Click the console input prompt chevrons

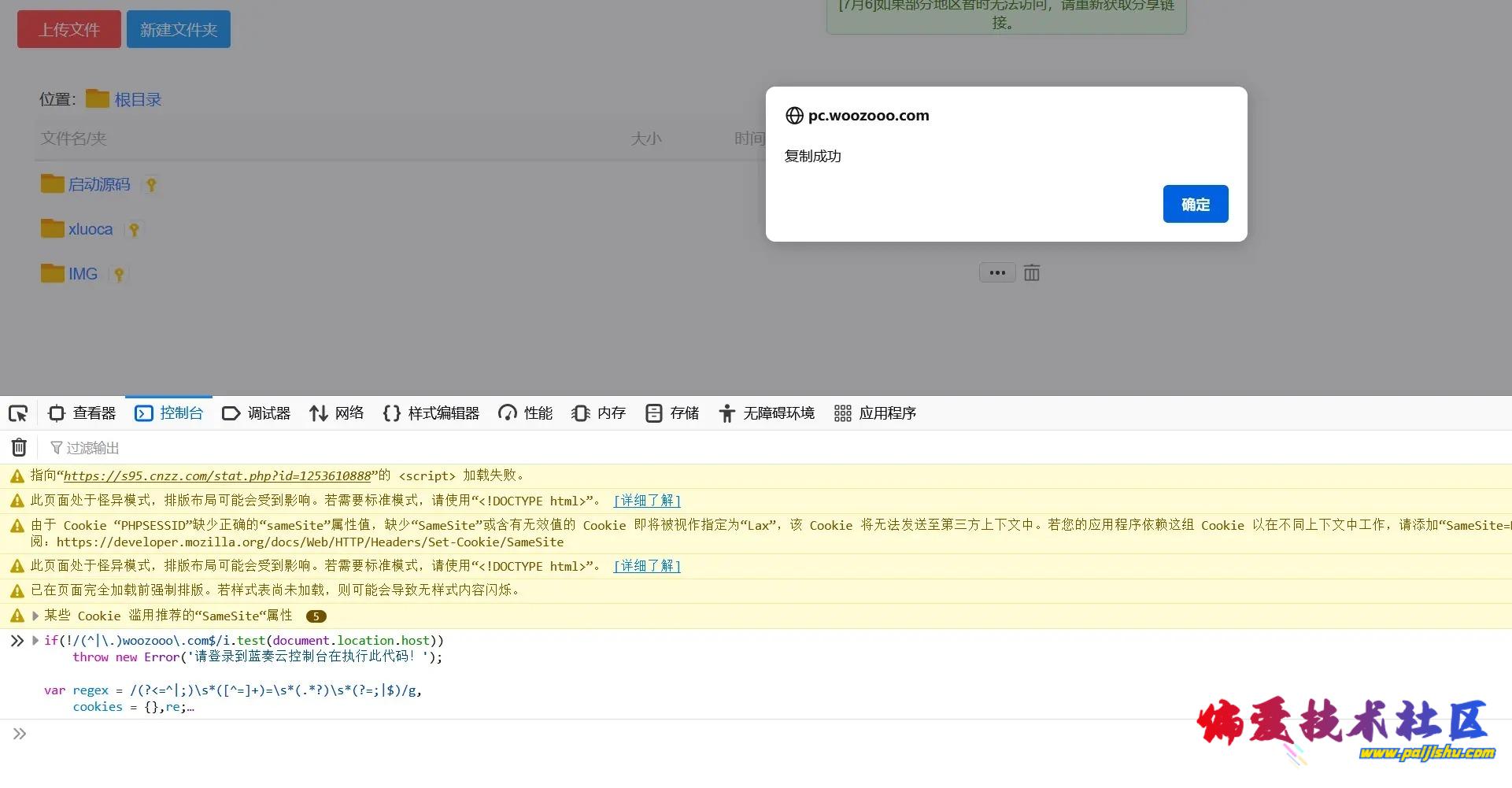click(20, 734)
